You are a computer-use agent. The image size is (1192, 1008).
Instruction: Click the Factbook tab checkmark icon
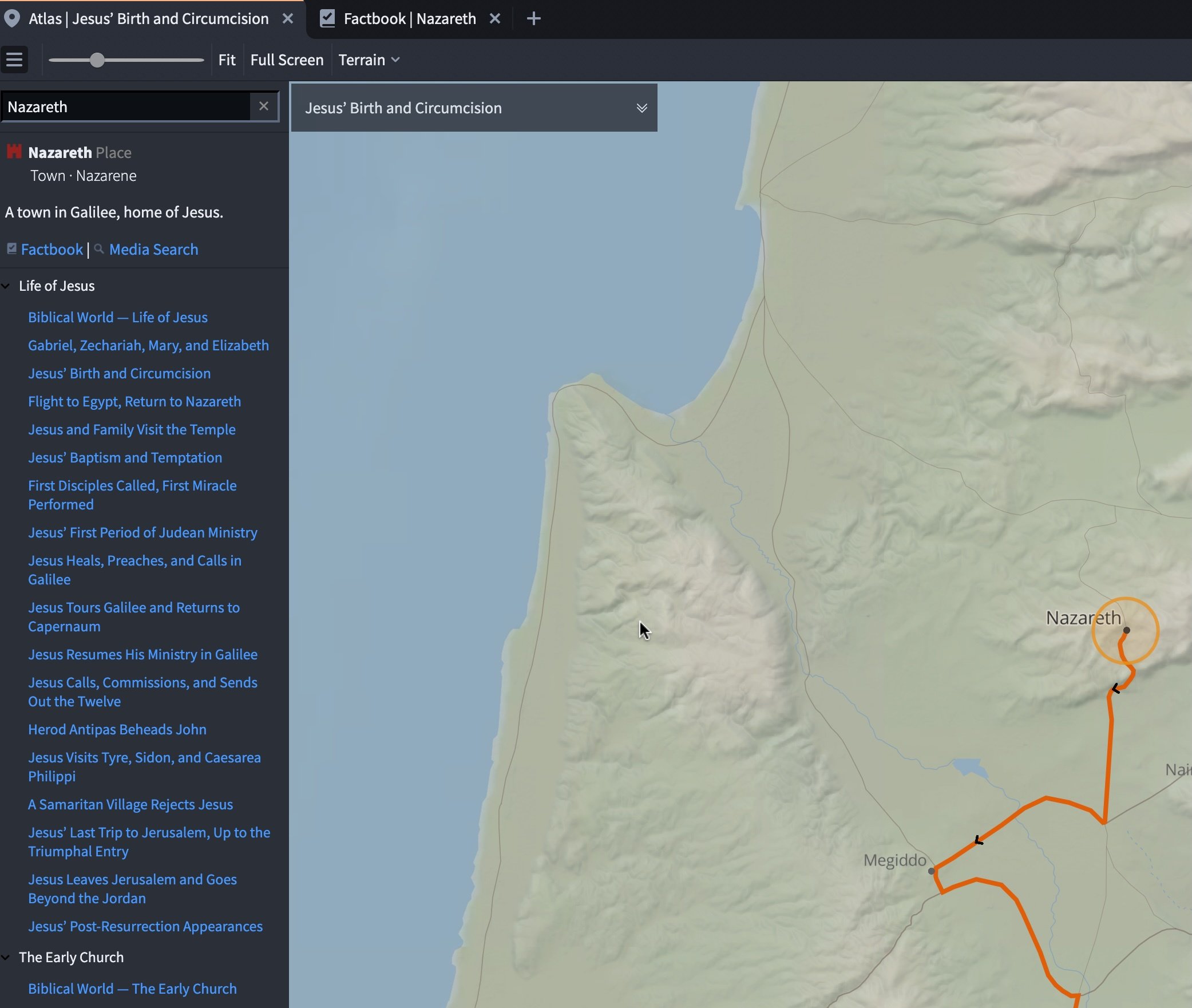(x=327, y=19)
